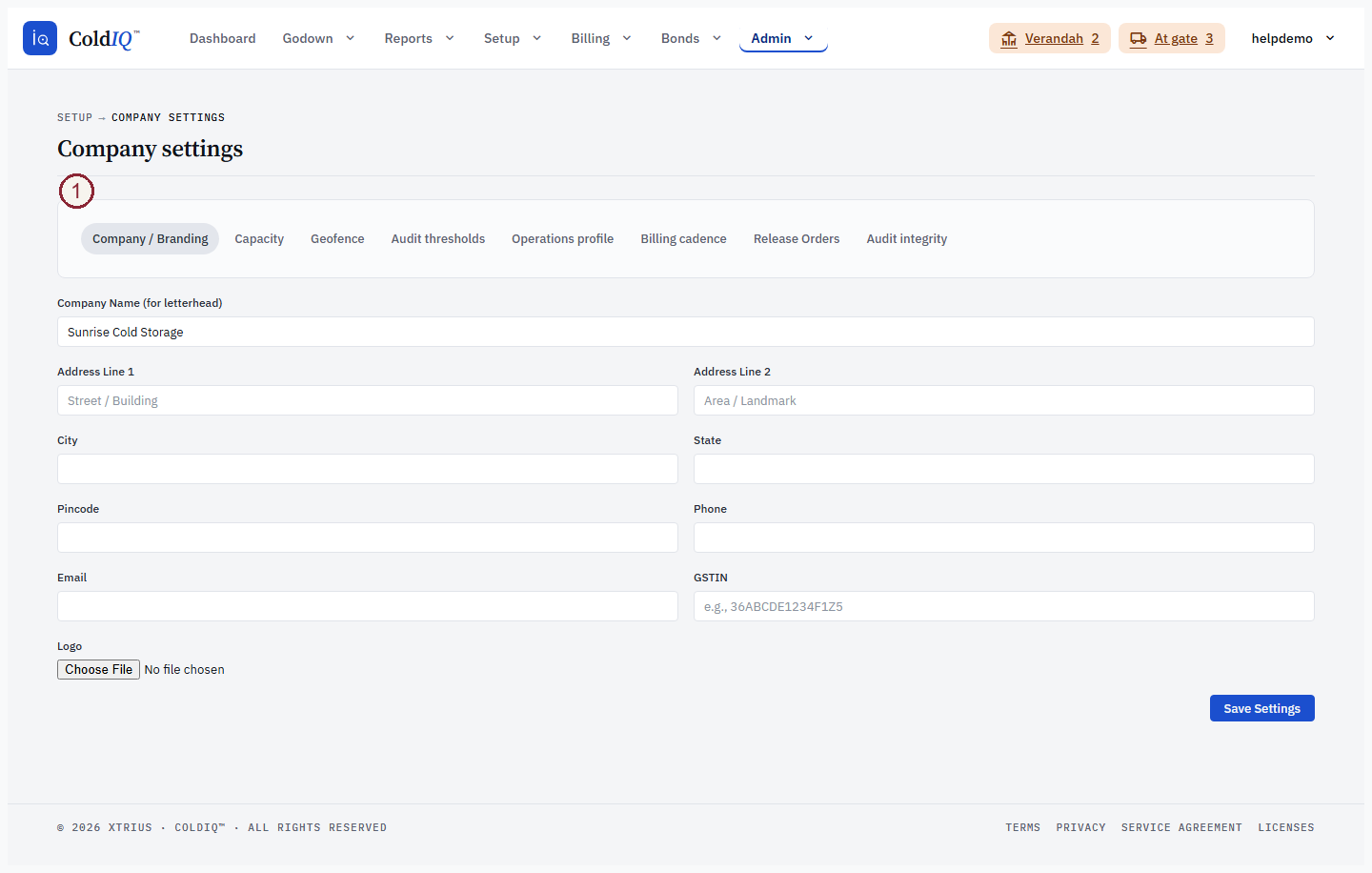Open the Bonds menu label
The image size is (1372, 873).
click(x=680, y=38)
